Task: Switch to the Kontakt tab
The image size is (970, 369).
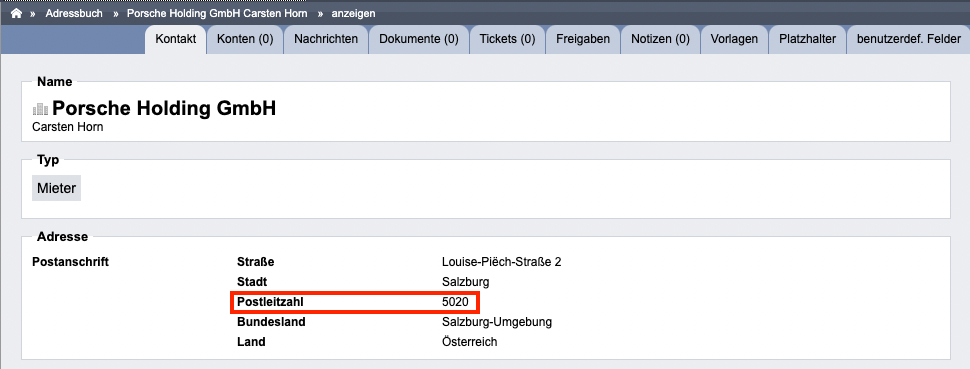Action: [x=176, y=39]
